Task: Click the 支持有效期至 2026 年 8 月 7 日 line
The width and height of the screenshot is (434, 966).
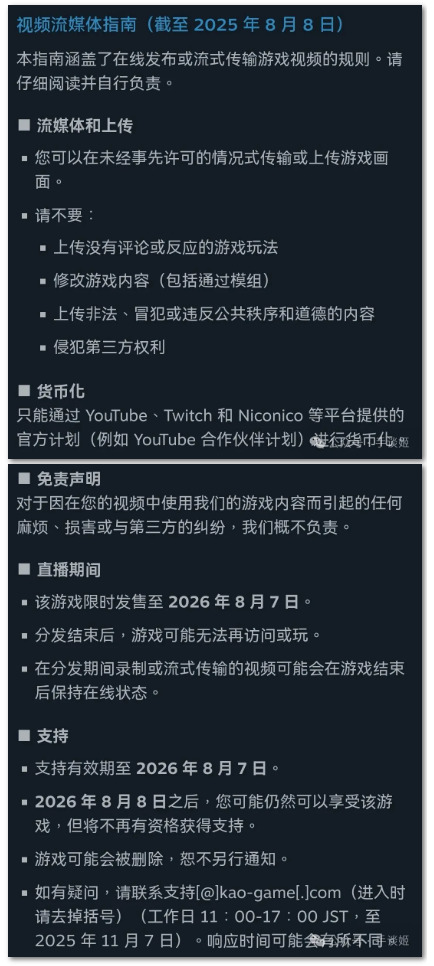Action: click(x=158, y=768)
